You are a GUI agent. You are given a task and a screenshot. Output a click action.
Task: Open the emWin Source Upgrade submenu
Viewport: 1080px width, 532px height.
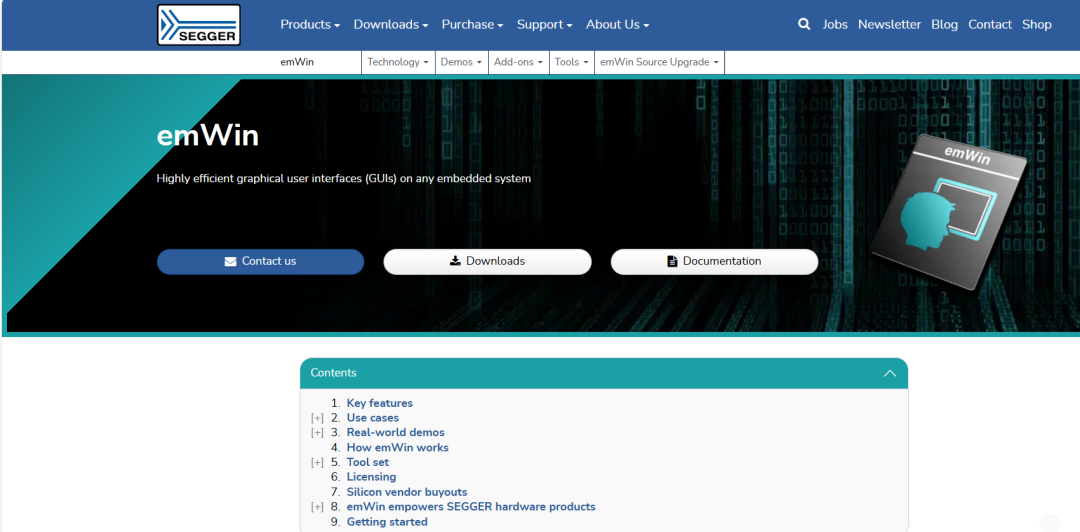(659, 62)
